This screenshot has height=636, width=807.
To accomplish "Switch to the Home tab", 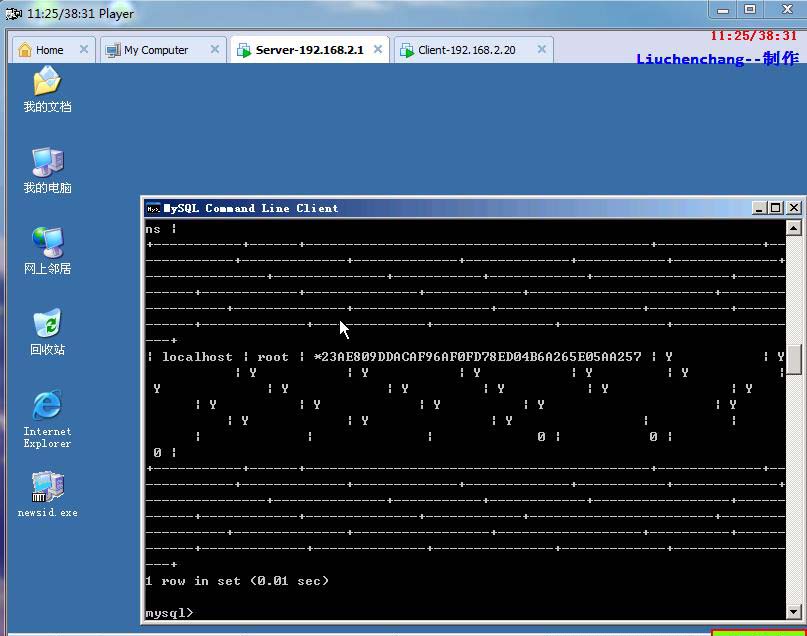I will pyautogui.click(x=54, y=50).
